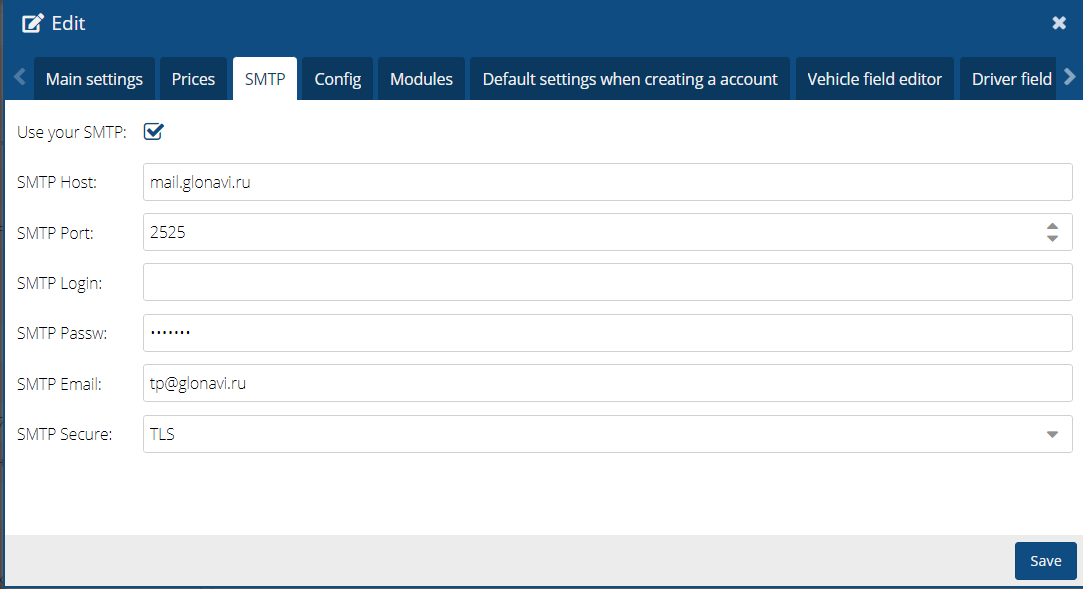The image size is (1083, 589).
Task: Expand the SMTP Secure dropdown arrow
Action: point(1052,434)
